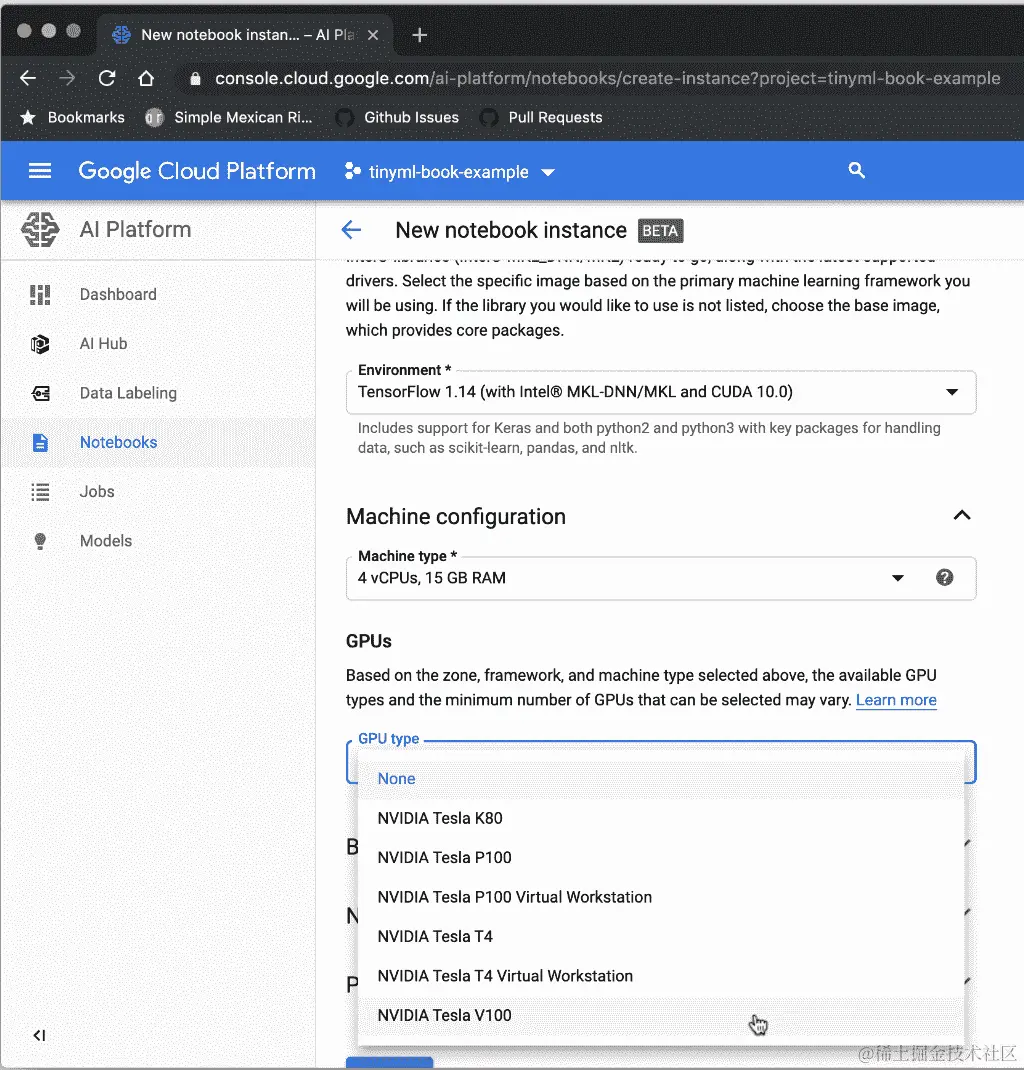Open the Pull Requests bookmark

pos(541,117)
